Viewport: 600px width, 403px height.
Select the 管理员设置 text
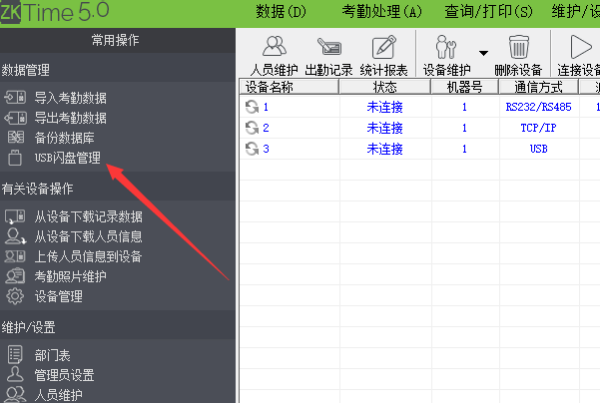(64, 375)
